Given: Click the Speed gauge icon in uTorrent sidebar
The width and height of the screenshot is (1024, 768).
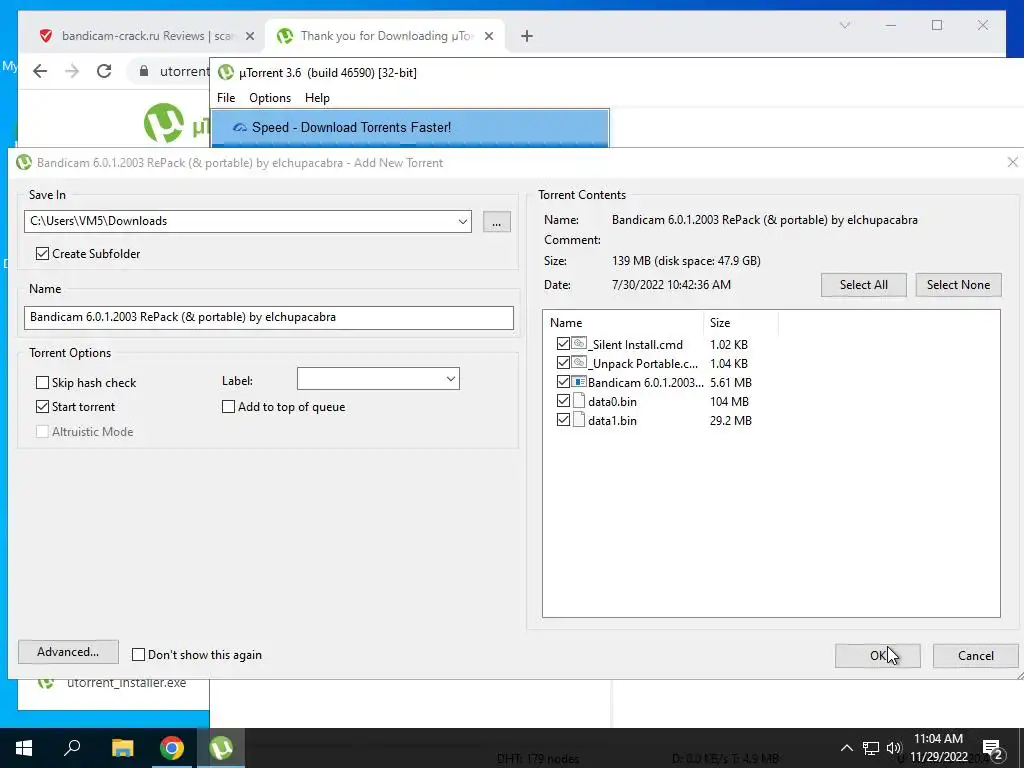Looking at the screenshot, I should click(x=240, y=127).
